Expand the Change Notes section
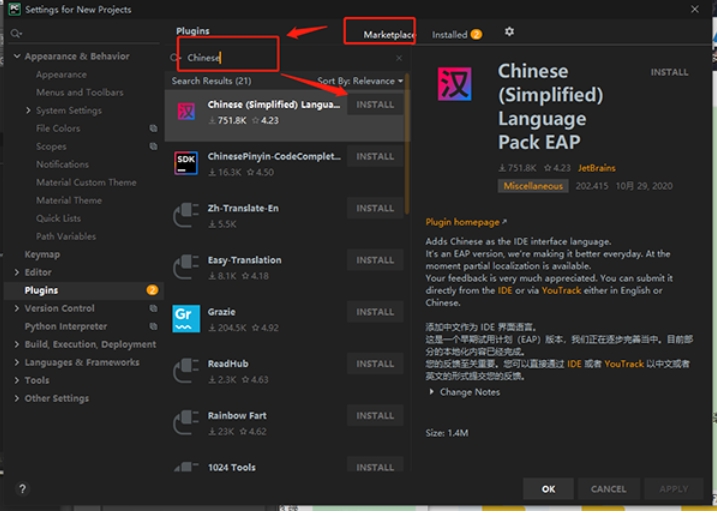Image resolution: width=717 pixels, height=516 pixels. [431, 392]
